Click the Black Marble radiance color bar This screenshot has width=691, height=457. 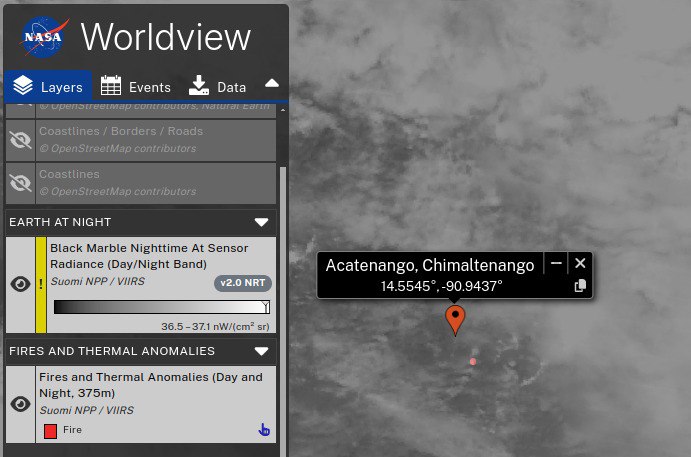click(161, 307)
